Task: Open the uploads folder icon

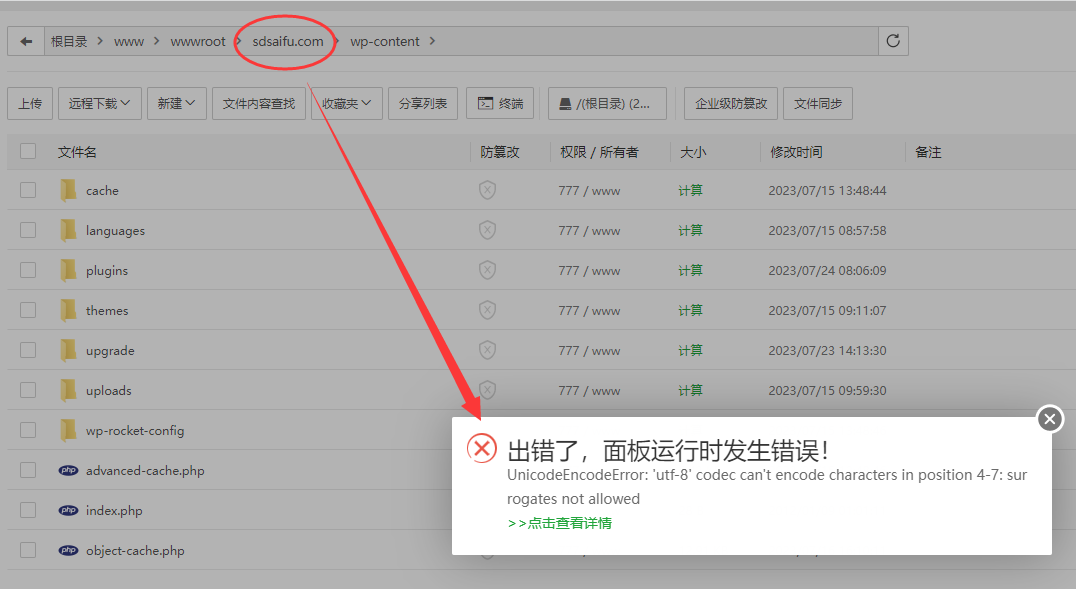Action: [x=68, y=390]
